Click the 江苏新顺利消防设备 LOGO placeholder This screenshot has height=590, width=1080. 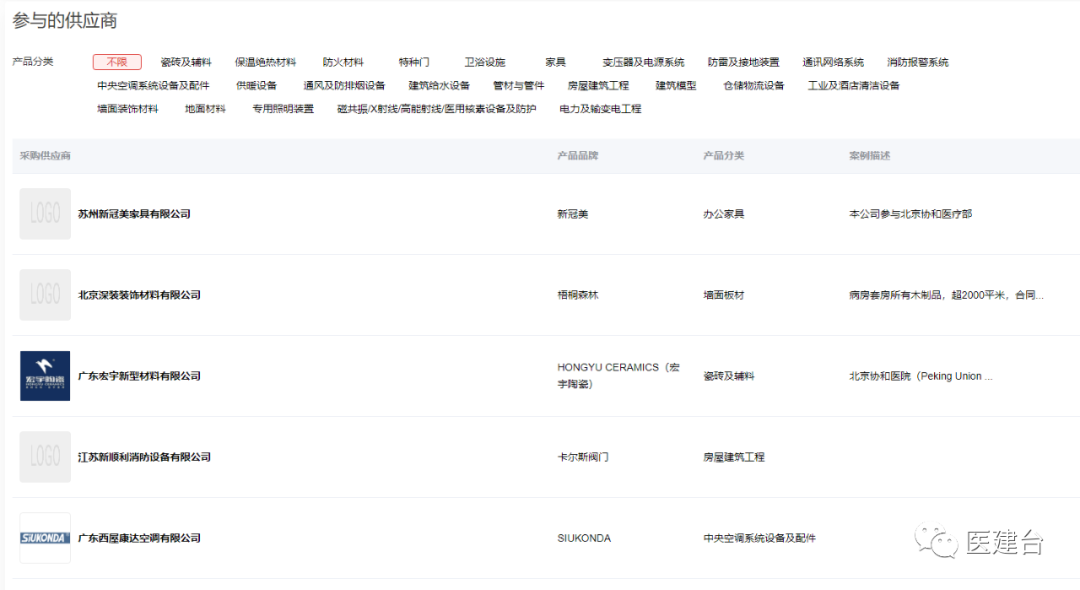45,456
